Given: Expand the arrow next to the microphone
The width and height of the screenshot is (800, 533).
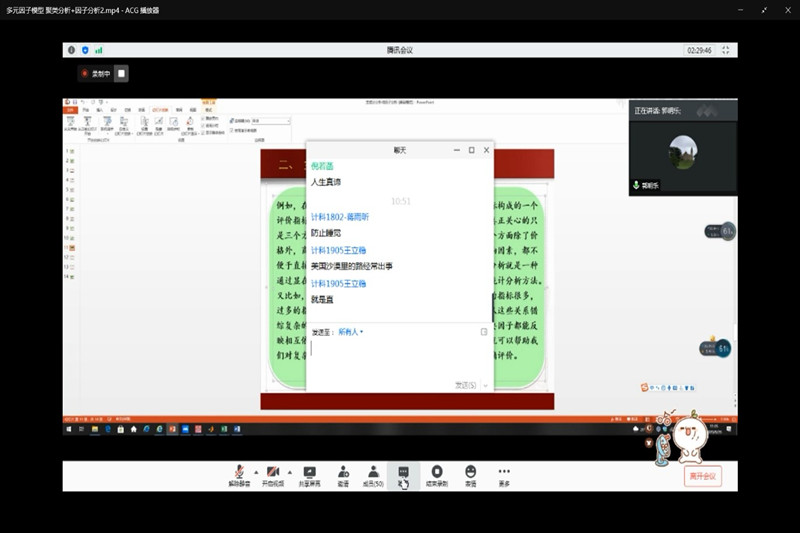Looking at the screenshot, I should pyautogui.click(x=255, y=471).
